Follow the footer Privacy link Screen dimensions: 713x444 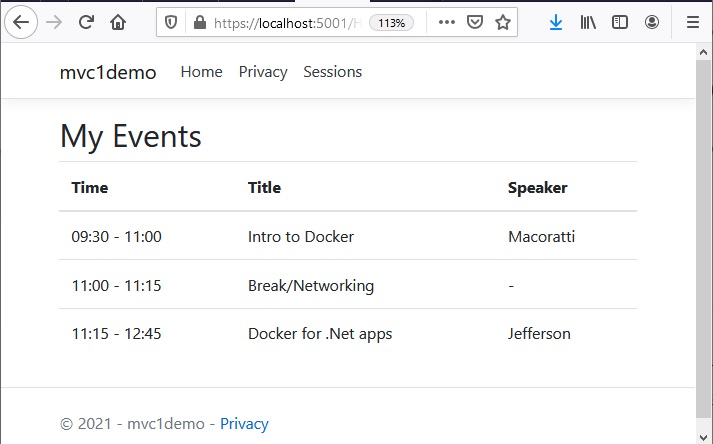coord(244,424)
